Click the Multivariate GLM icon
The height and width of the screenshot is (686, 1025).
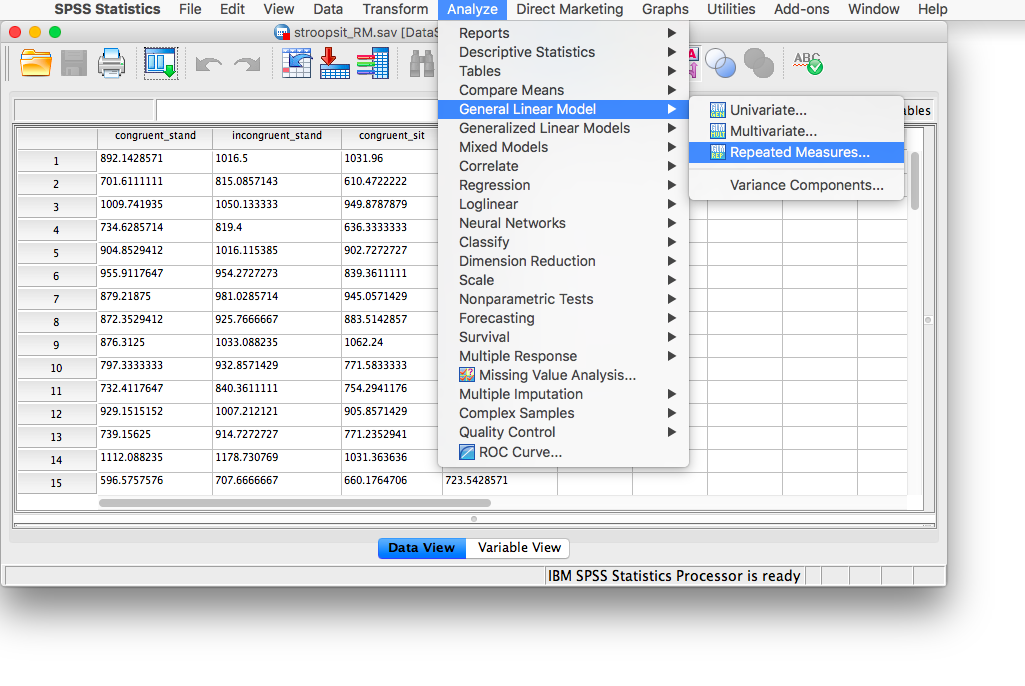tap(718, 131)
